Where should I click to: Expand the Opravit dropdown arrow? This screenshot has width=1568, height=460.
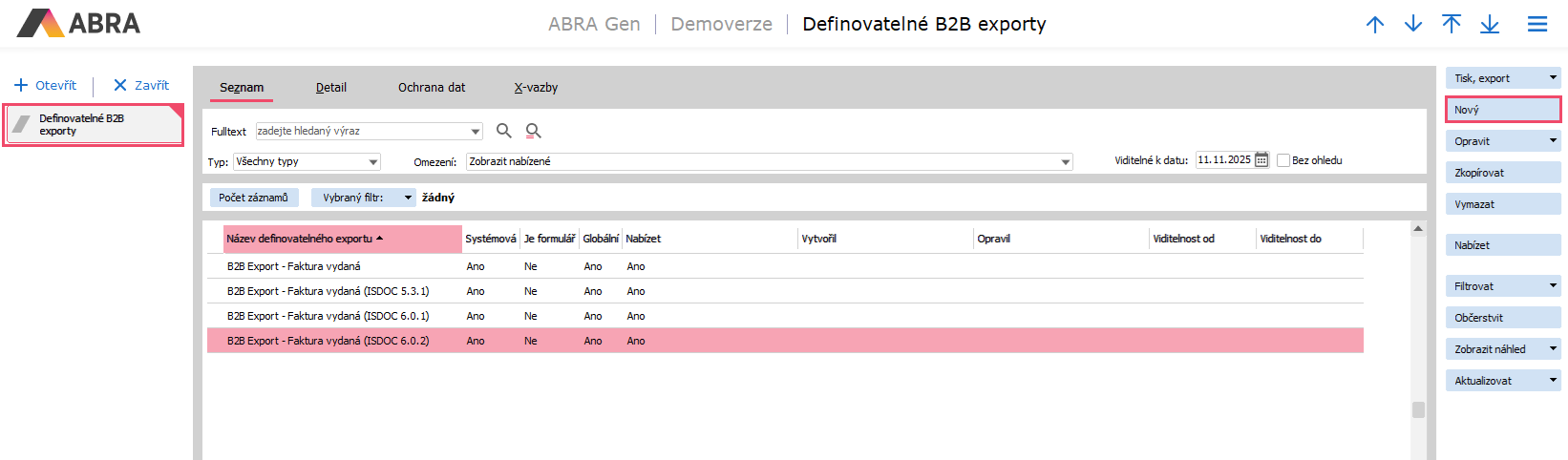click(x=1553, y=141)
